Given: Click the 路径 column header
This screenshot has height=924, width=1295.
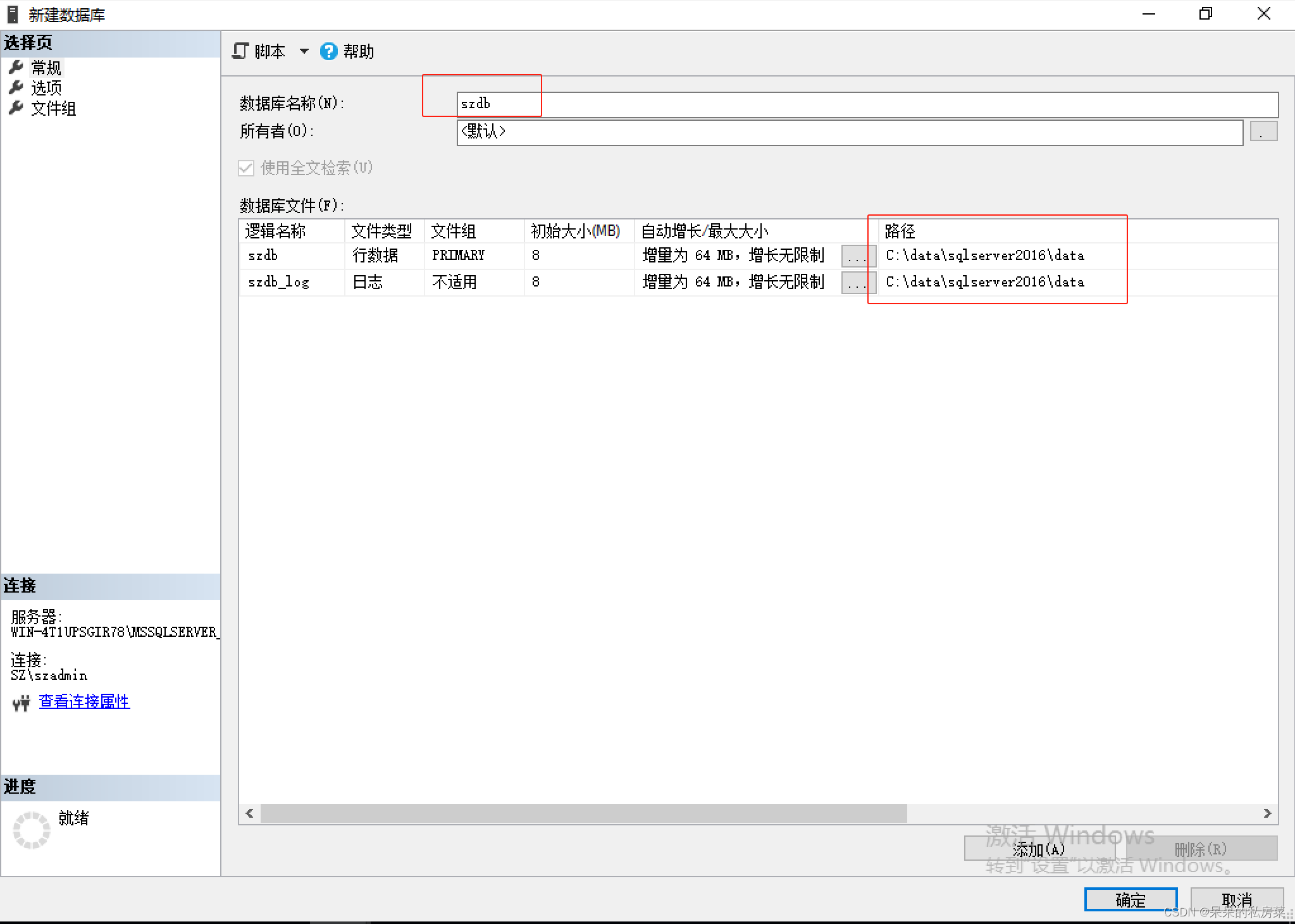Looking at the screenshot, I should (x=1078, y=231).
